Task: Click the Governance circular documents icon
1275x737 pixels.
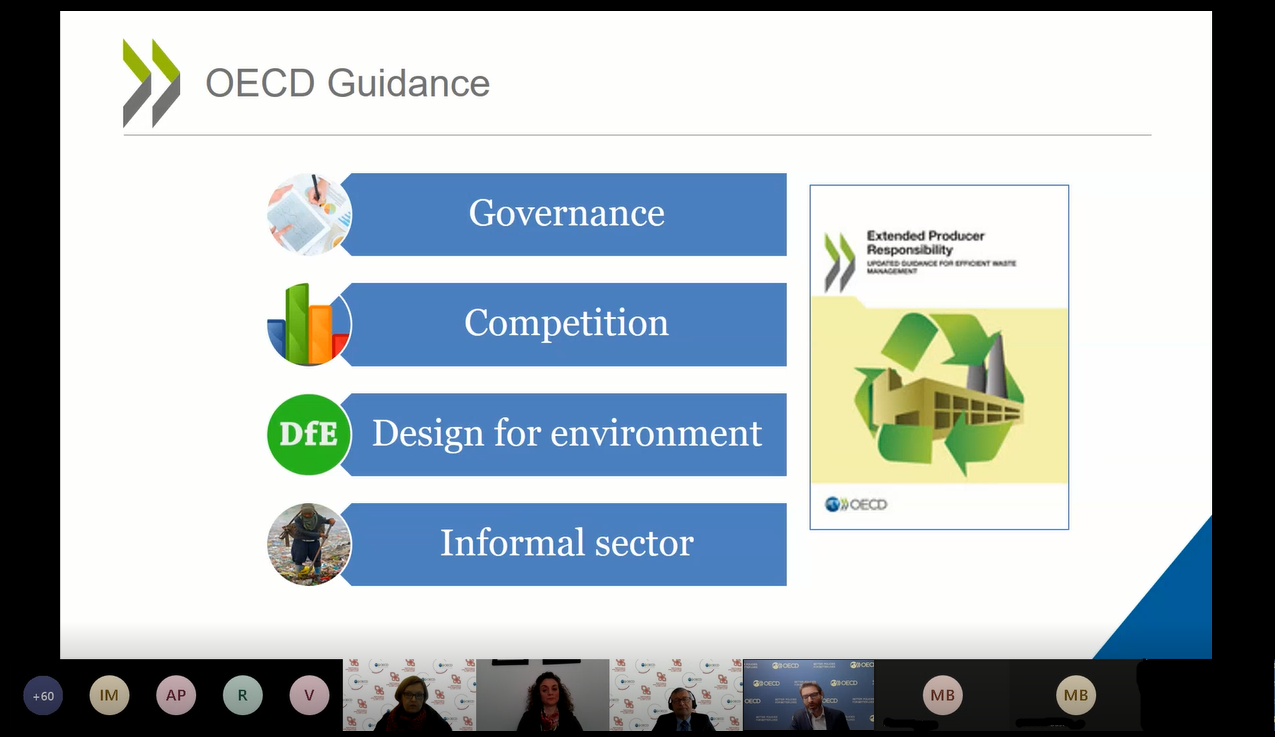Action: [309, 214]
